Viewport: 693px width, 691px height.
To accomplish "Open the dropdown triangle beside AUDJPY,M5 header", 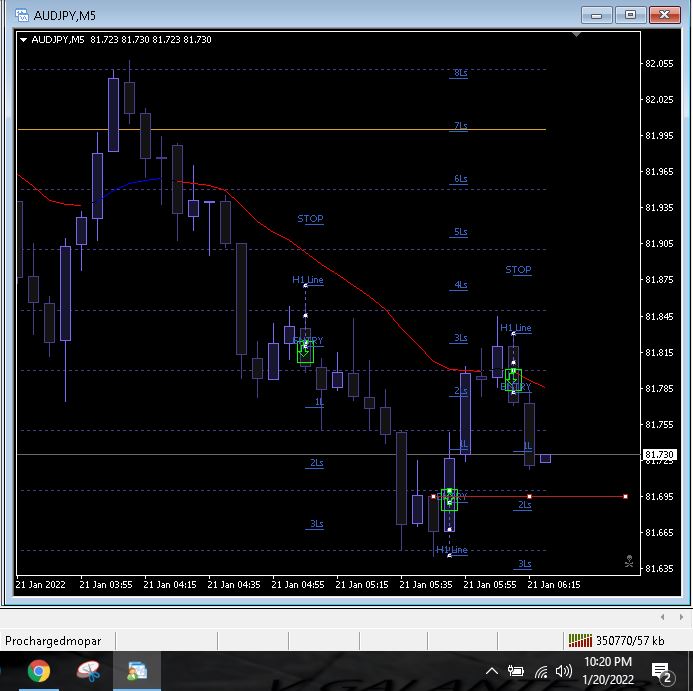I will click(23, 40).
